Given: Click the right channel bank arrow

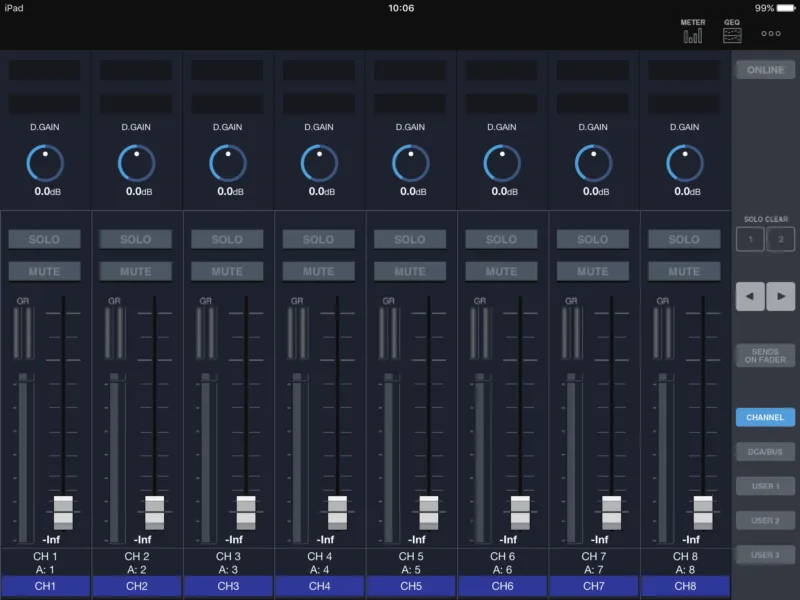Looking at the screenshot, I should click(x=781, y=296).
